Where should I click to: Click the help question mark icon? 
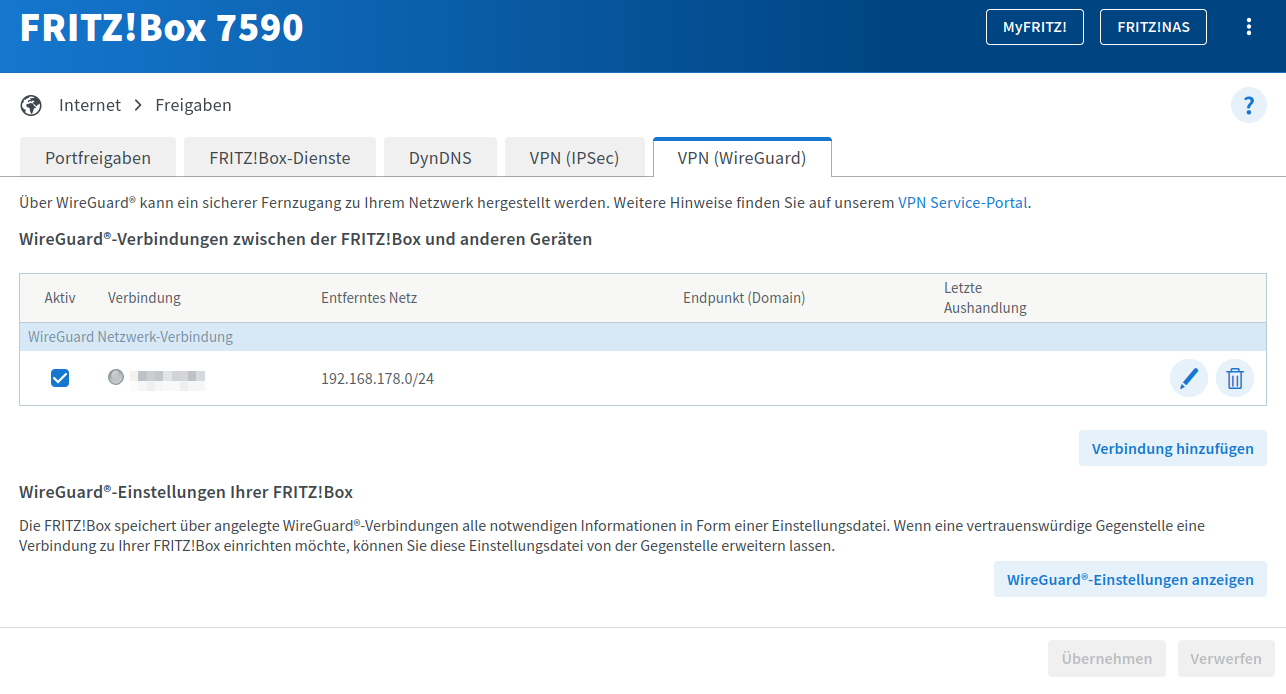[1248, 105]
